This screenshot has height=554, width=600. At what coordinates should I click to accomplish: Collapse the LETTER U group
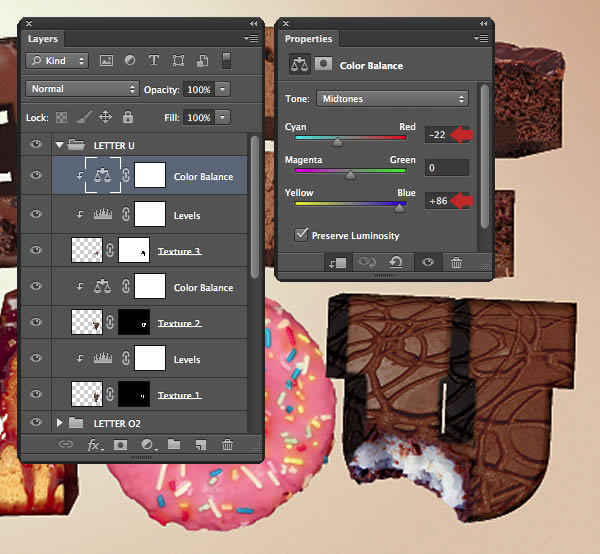(59, 145)
